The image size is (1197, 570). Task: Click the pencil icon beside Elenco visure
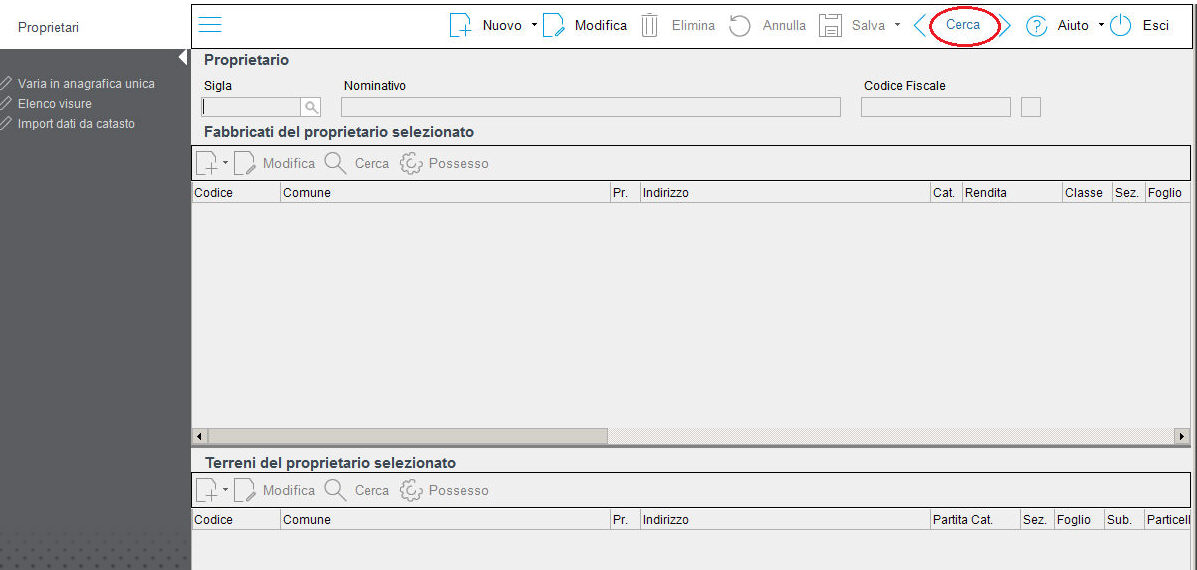[x=7, y=104]
